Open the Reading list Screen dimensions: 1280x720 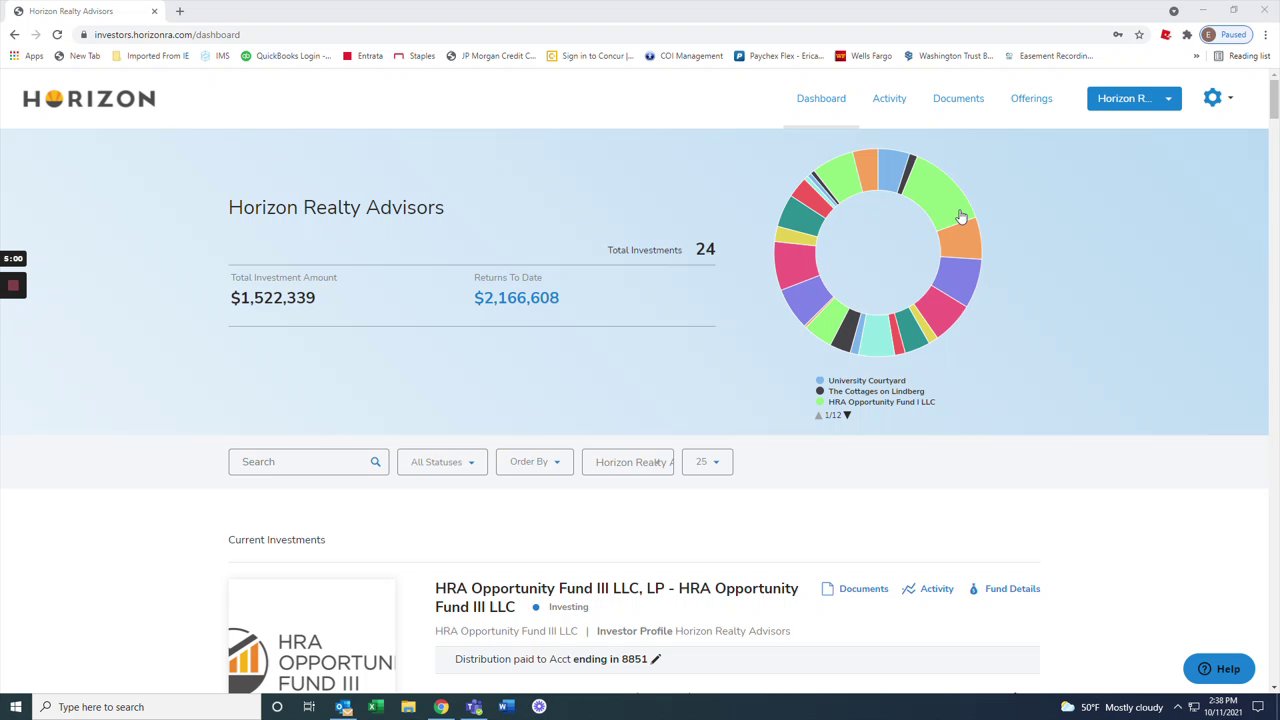[x=1242, y=56]
